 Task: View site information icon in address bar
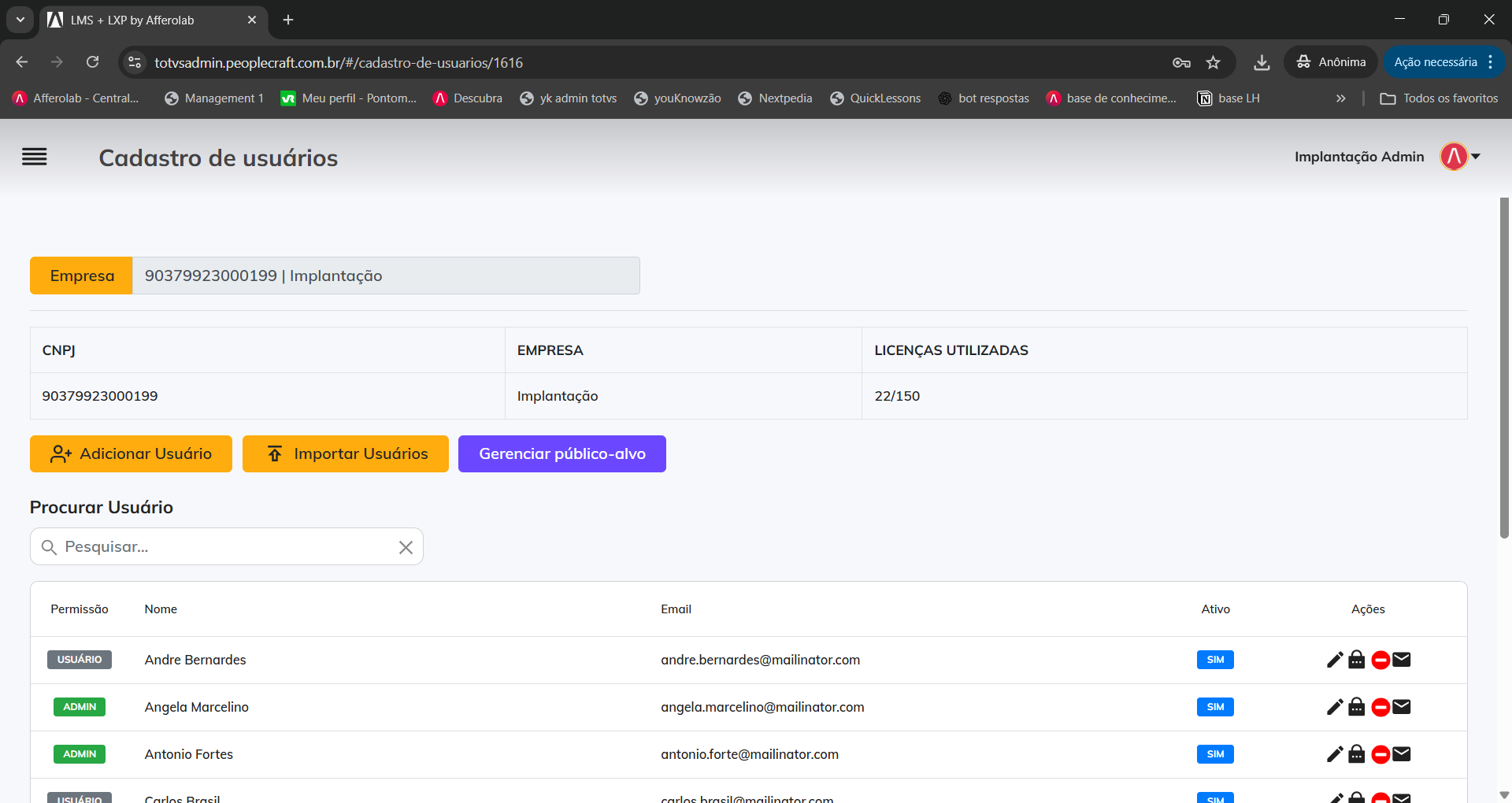click(x=135, y=62)
